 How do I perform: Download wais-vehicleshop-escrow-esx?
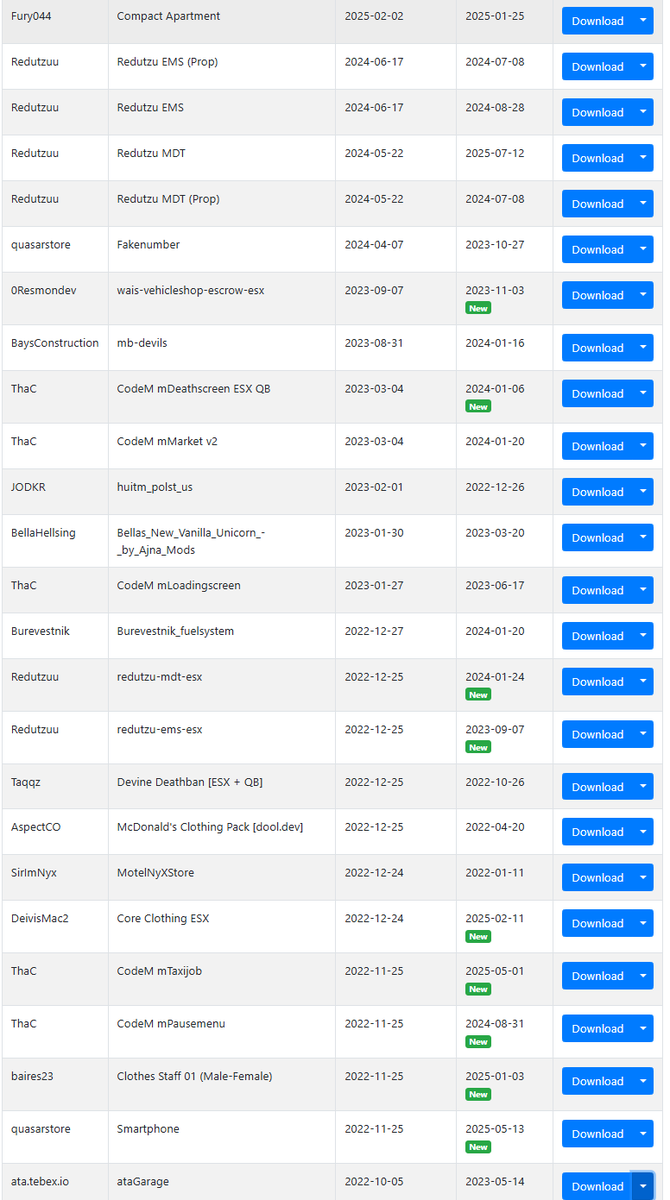[x=597, y=295]
